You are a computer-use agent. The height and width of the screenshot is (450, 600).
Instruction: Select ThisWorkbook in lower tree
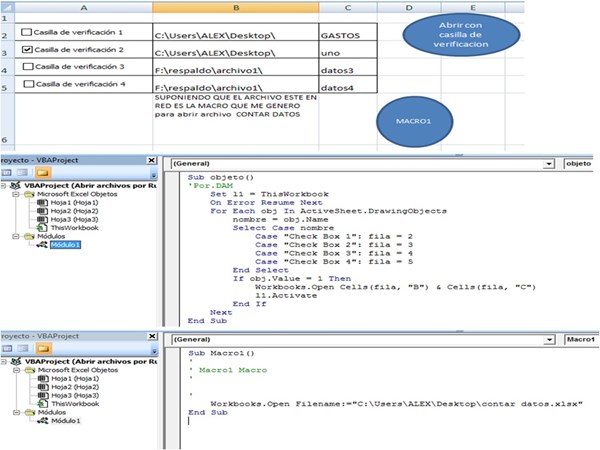[75, 404]
